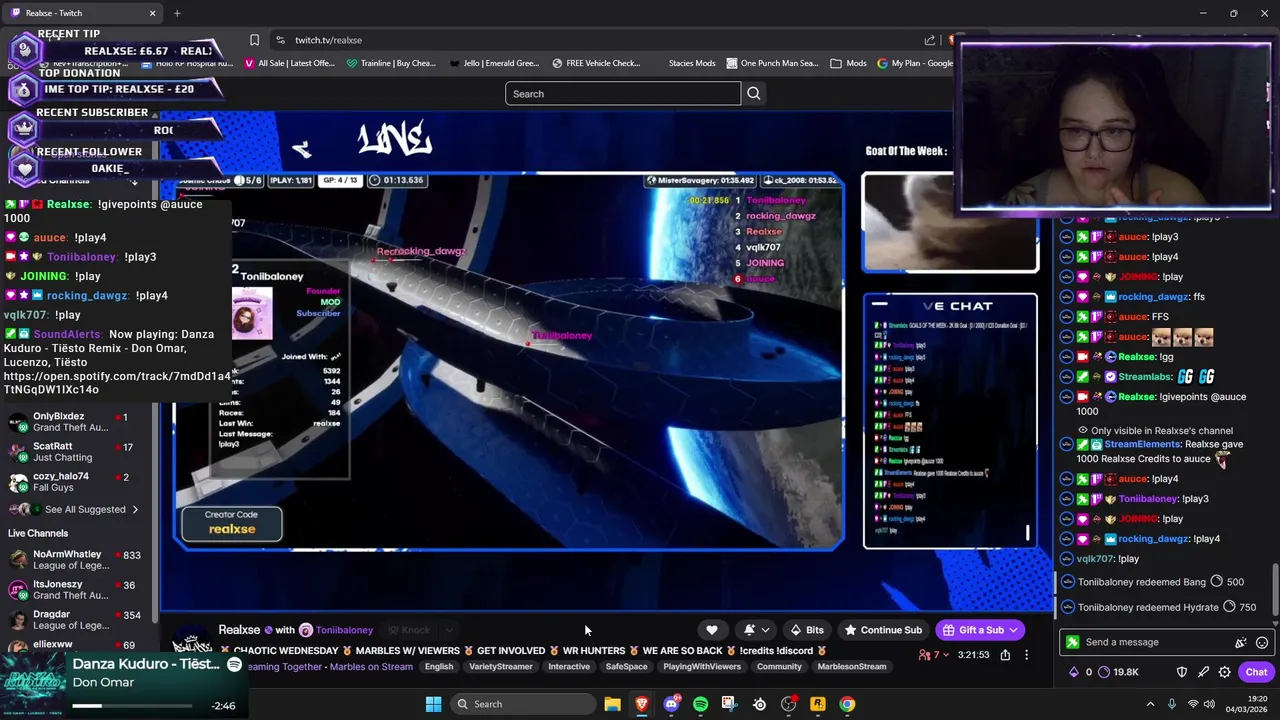Open the emote picker smiley icon

[x=1262, y=642]
